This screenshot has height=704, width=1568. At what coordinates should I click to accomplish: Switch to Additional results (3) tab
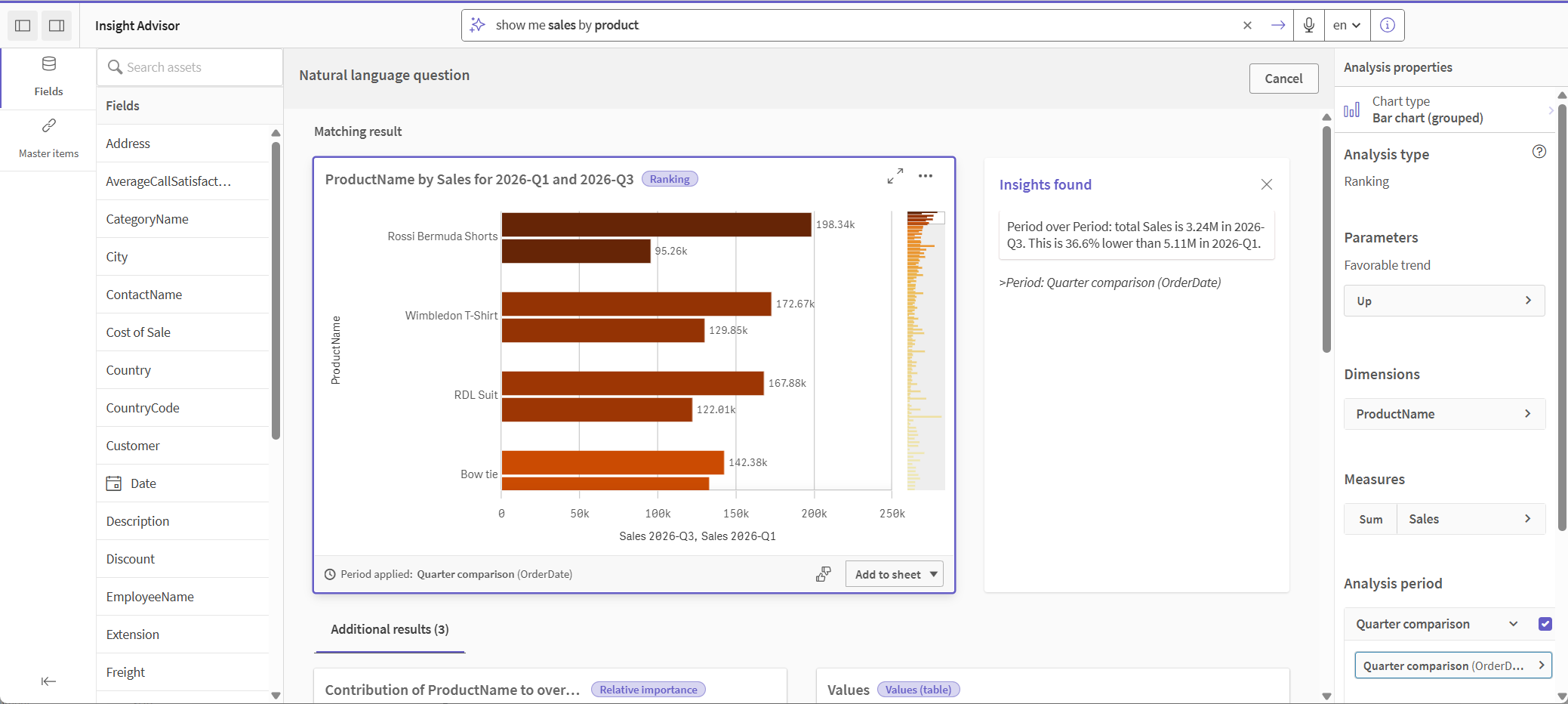point(390,629)
